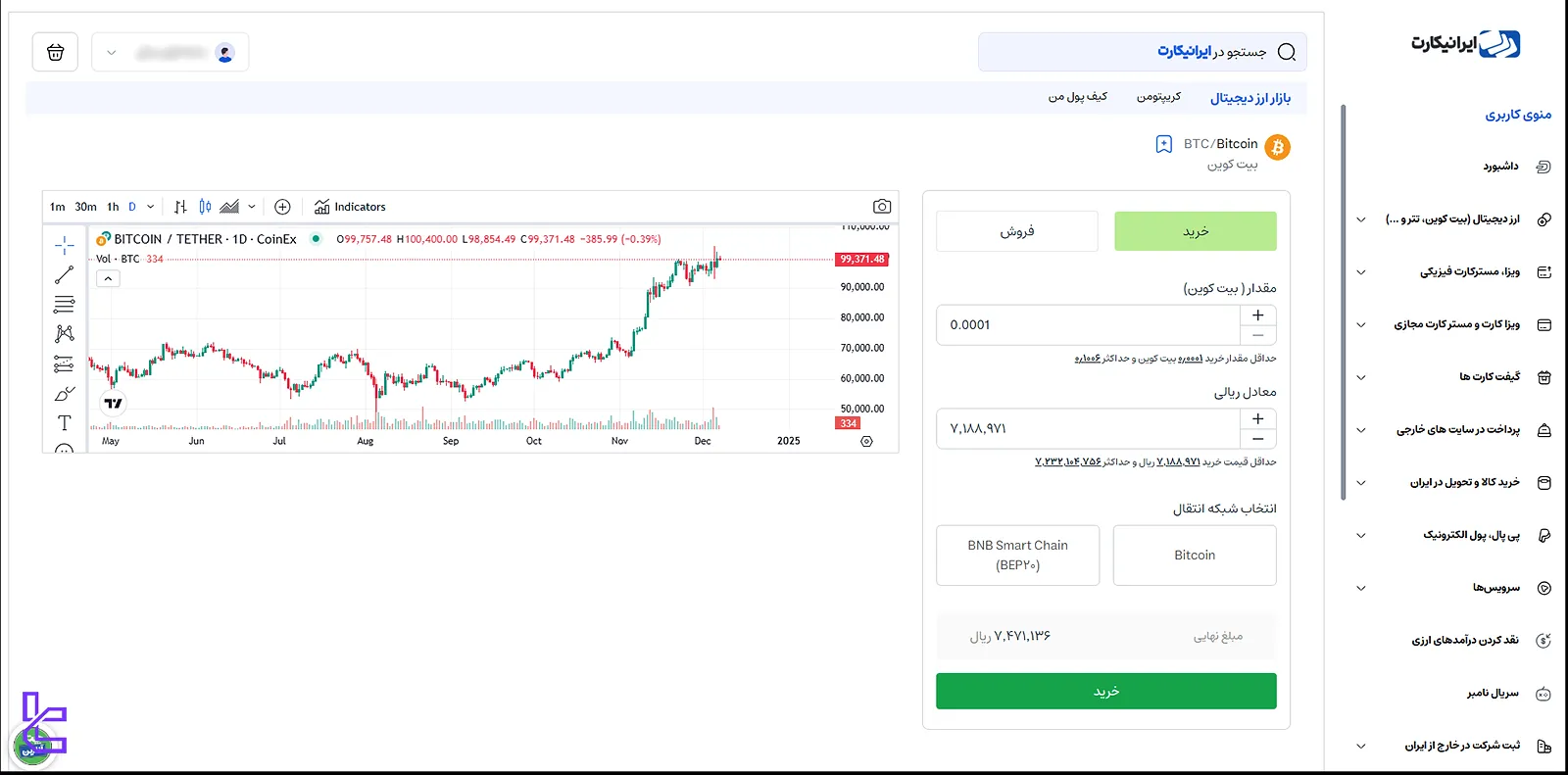The height and width of the screenshot is (775, 1568).
Task: Choose BNB Smart Chain (BEP20) network
Action: pyautogui.click(x=1017, y=556)
